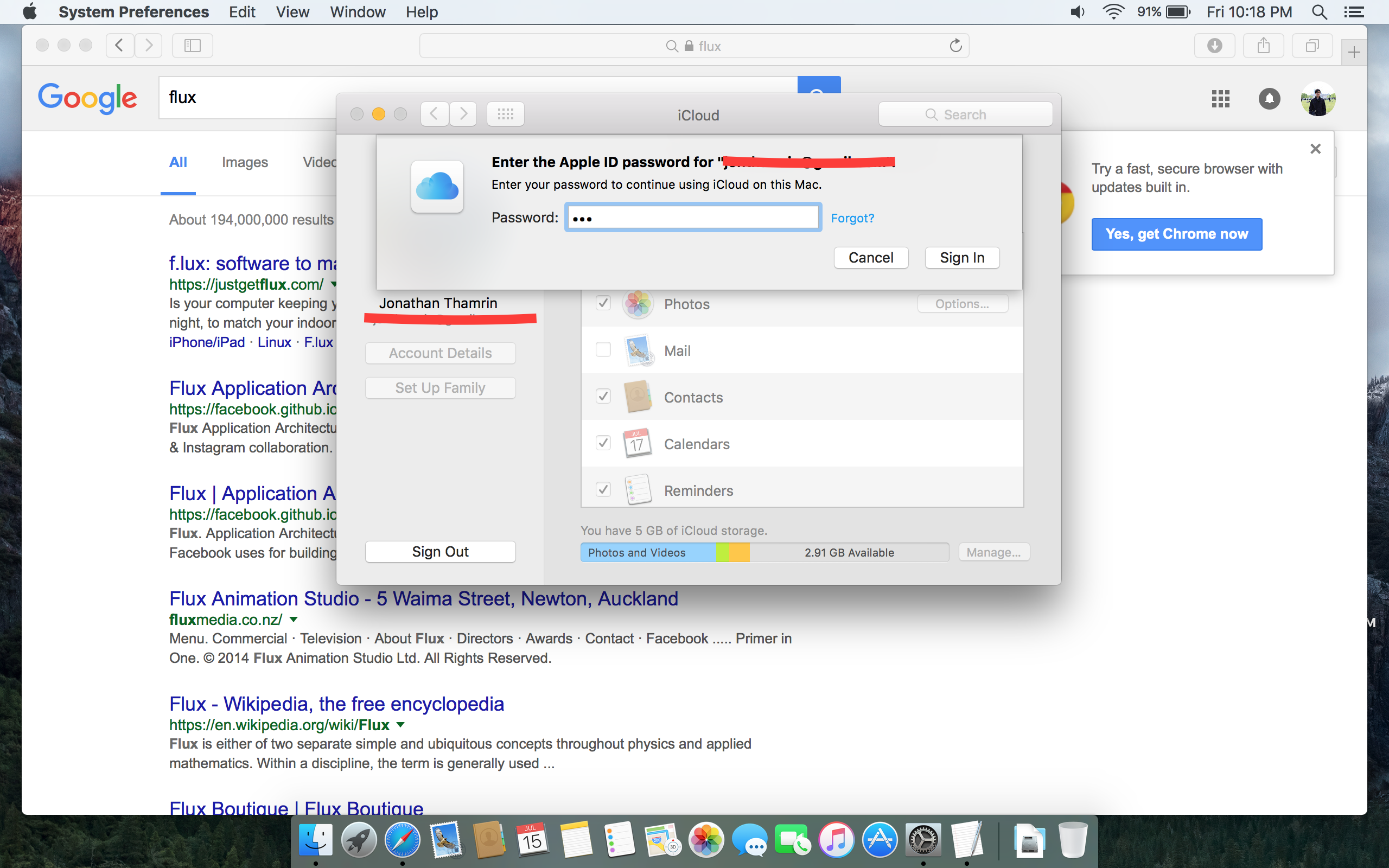The width and height of the screenshot is (1389, 868).
Task: Expand dropdown arrow next to fluxmedia.co.nz
Action: click(x=294, y=620)
